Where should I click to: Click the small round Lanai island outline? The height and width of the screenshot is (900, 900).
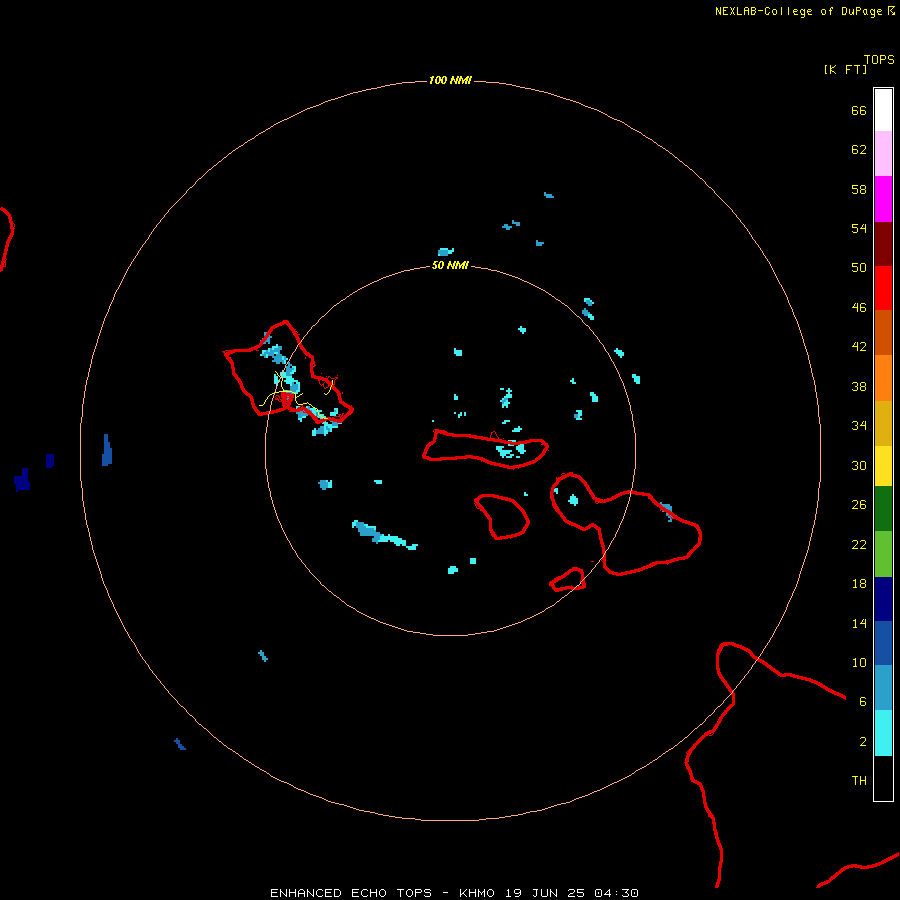point(502,517)
